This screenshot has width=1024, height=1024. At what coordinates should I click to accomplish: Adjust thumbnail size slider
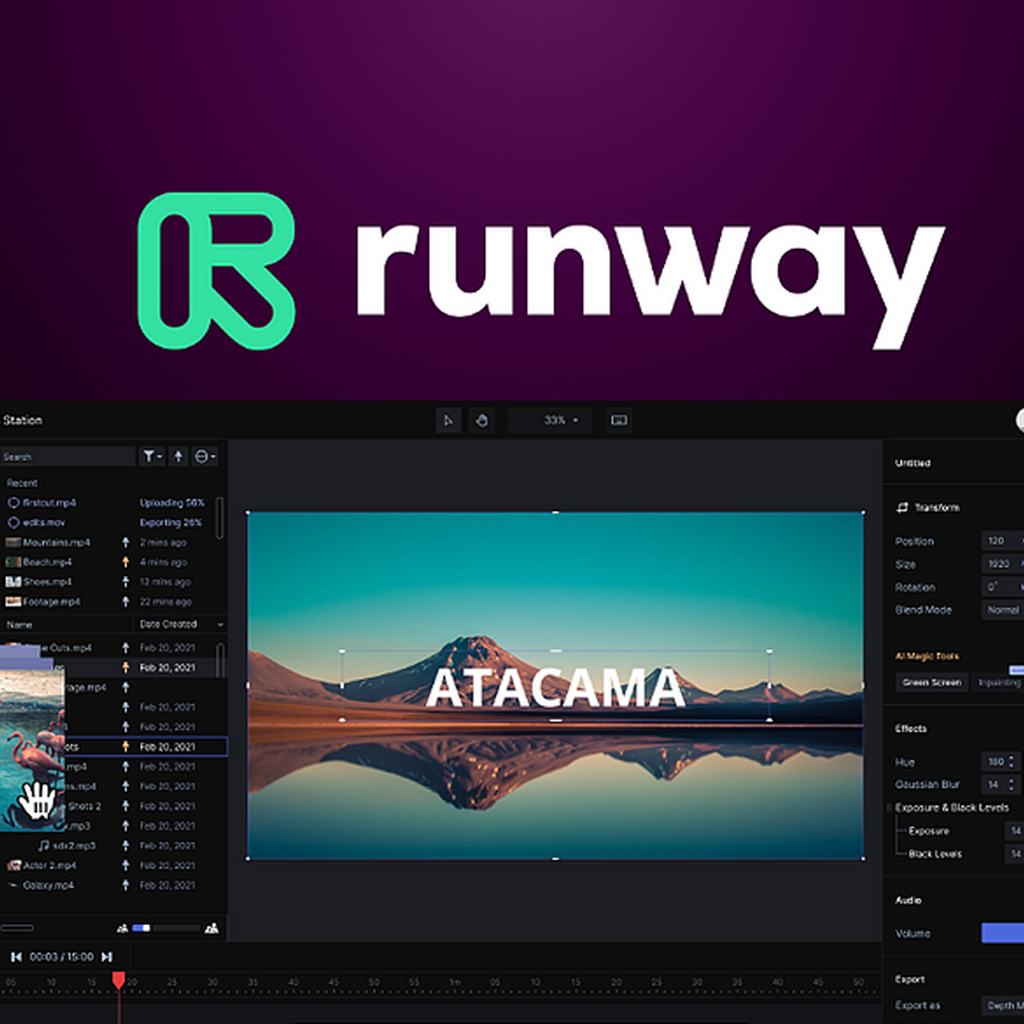click(166, 928)
